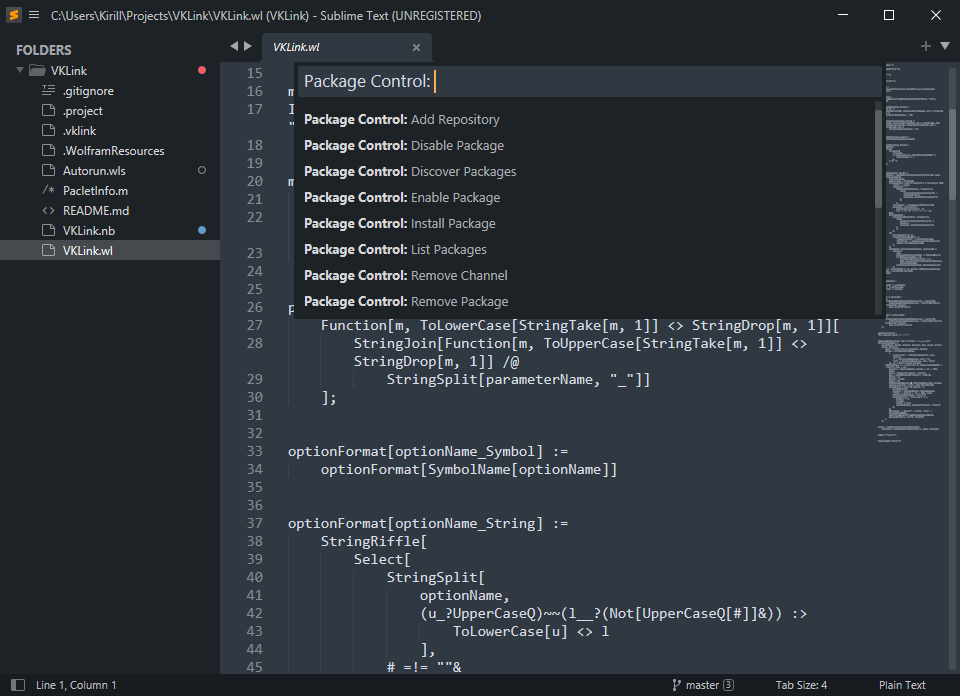Choose Package Control: Remove Channel
This screenshot has height=696, width=960.
[x=586, y=275]
